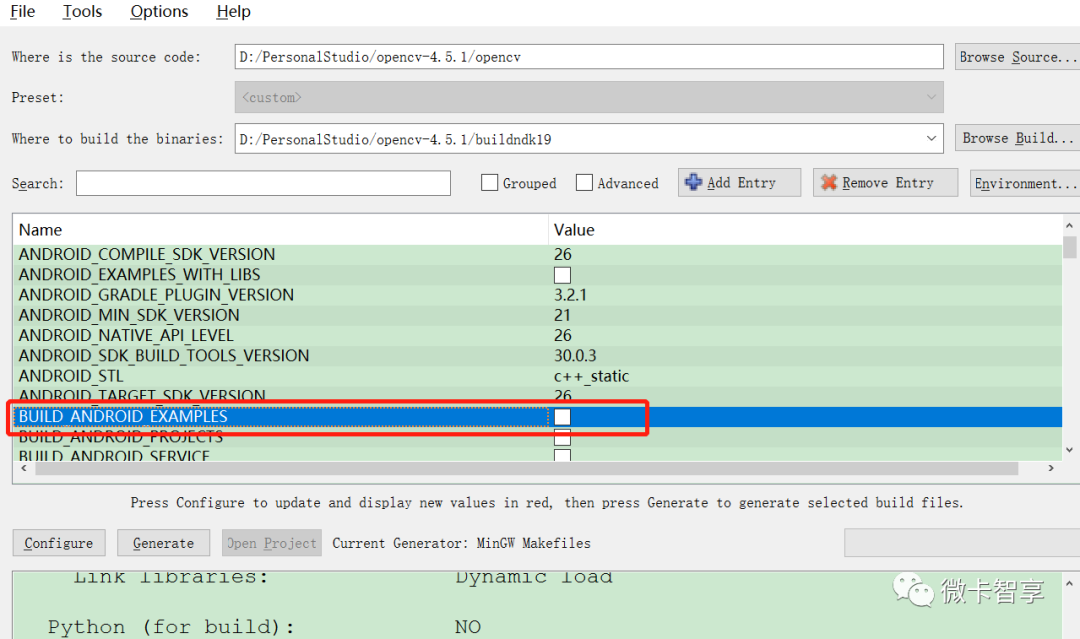Click the red X Remove Entry icon
The image size is (1080, 639).
pos(829,182)
